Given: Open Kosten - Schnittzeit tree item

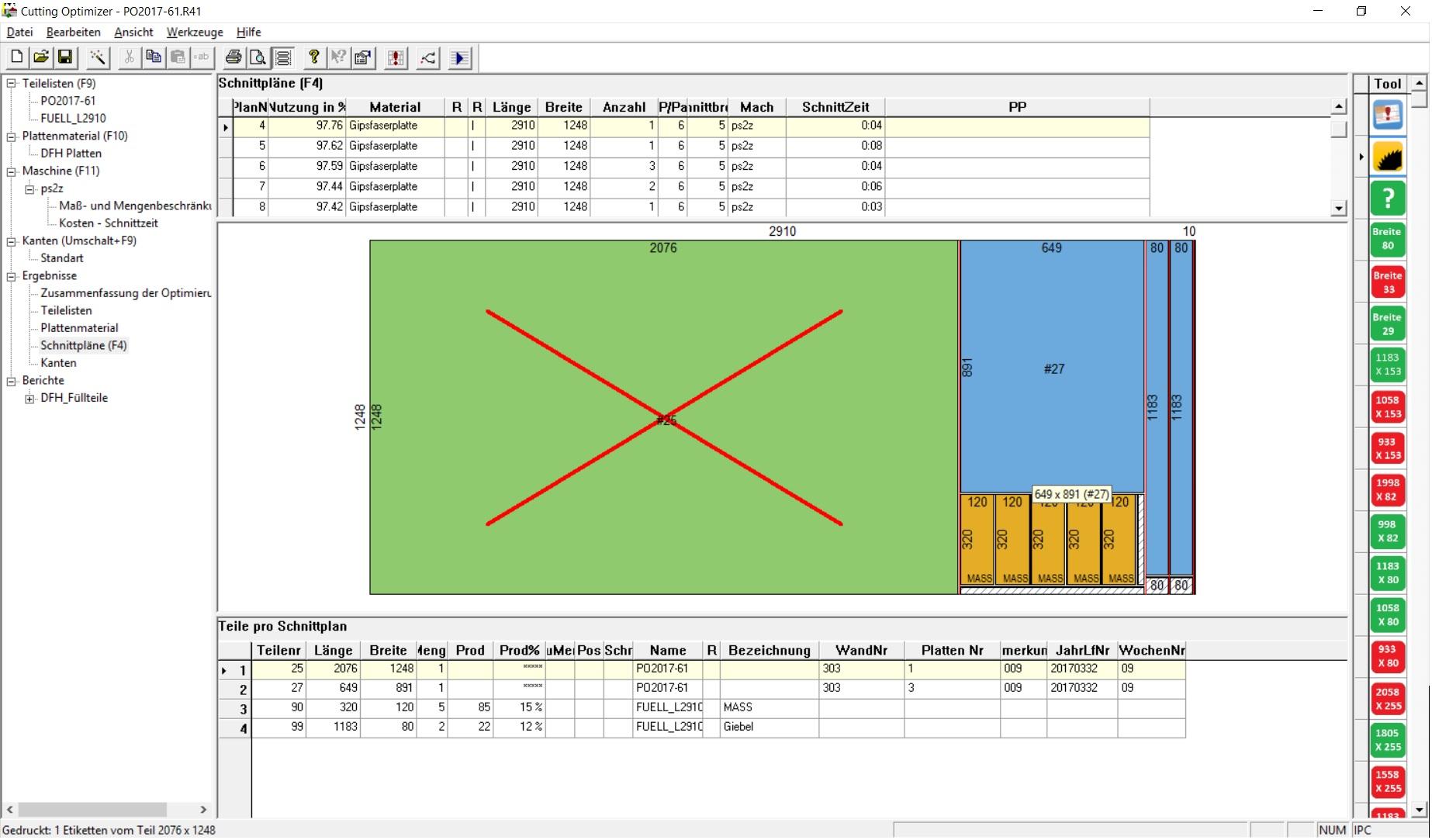Looking at the screenshot, I should (x=108, y=223).
